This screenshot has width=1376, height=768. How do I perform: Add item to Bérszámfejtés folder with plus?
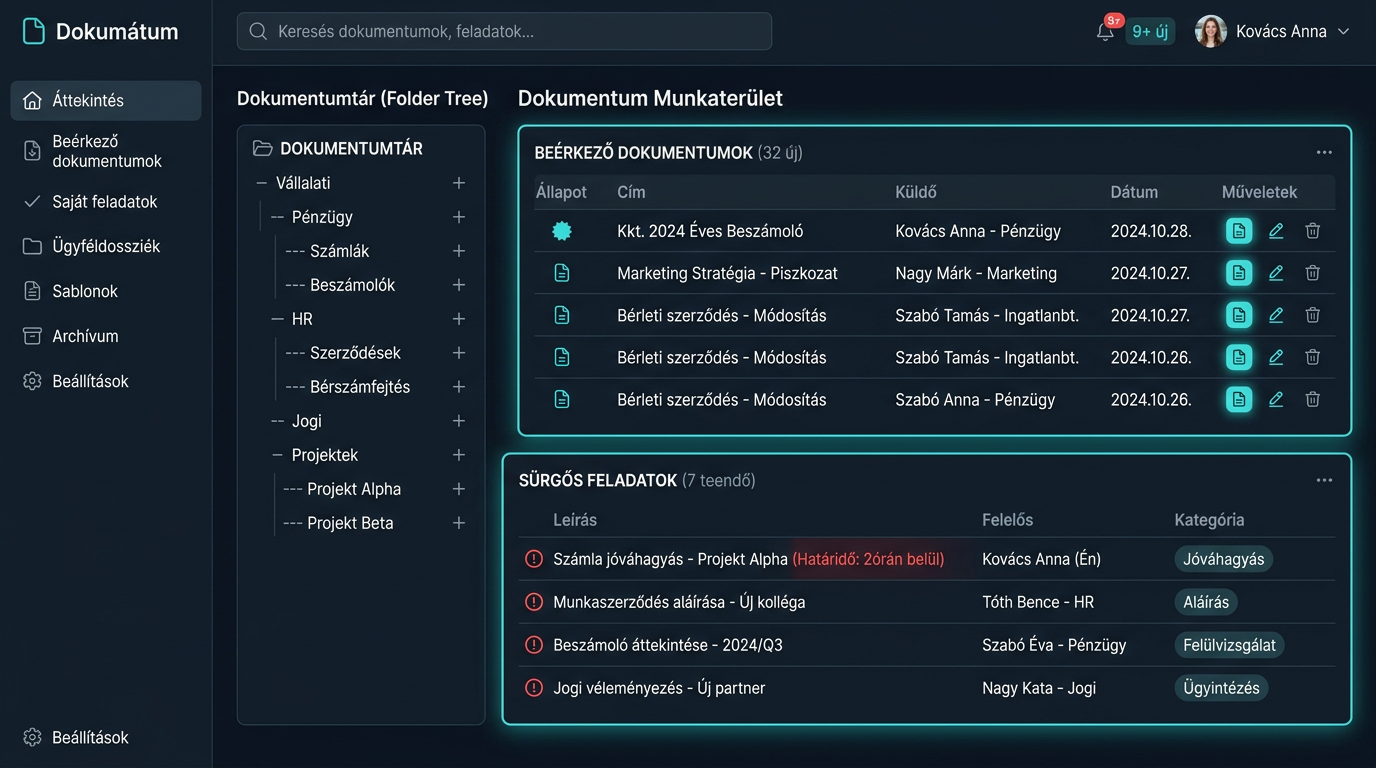[x=459, y=387]
